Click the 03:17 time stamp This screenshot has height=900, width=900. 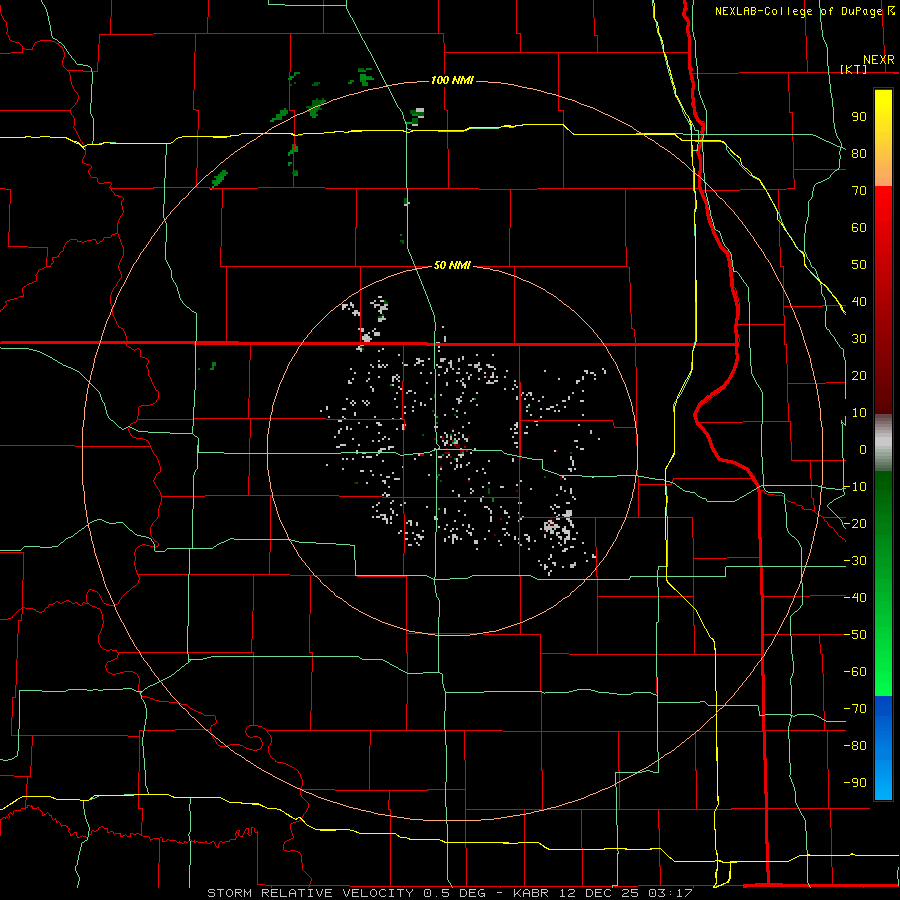[x=670, y=893]
